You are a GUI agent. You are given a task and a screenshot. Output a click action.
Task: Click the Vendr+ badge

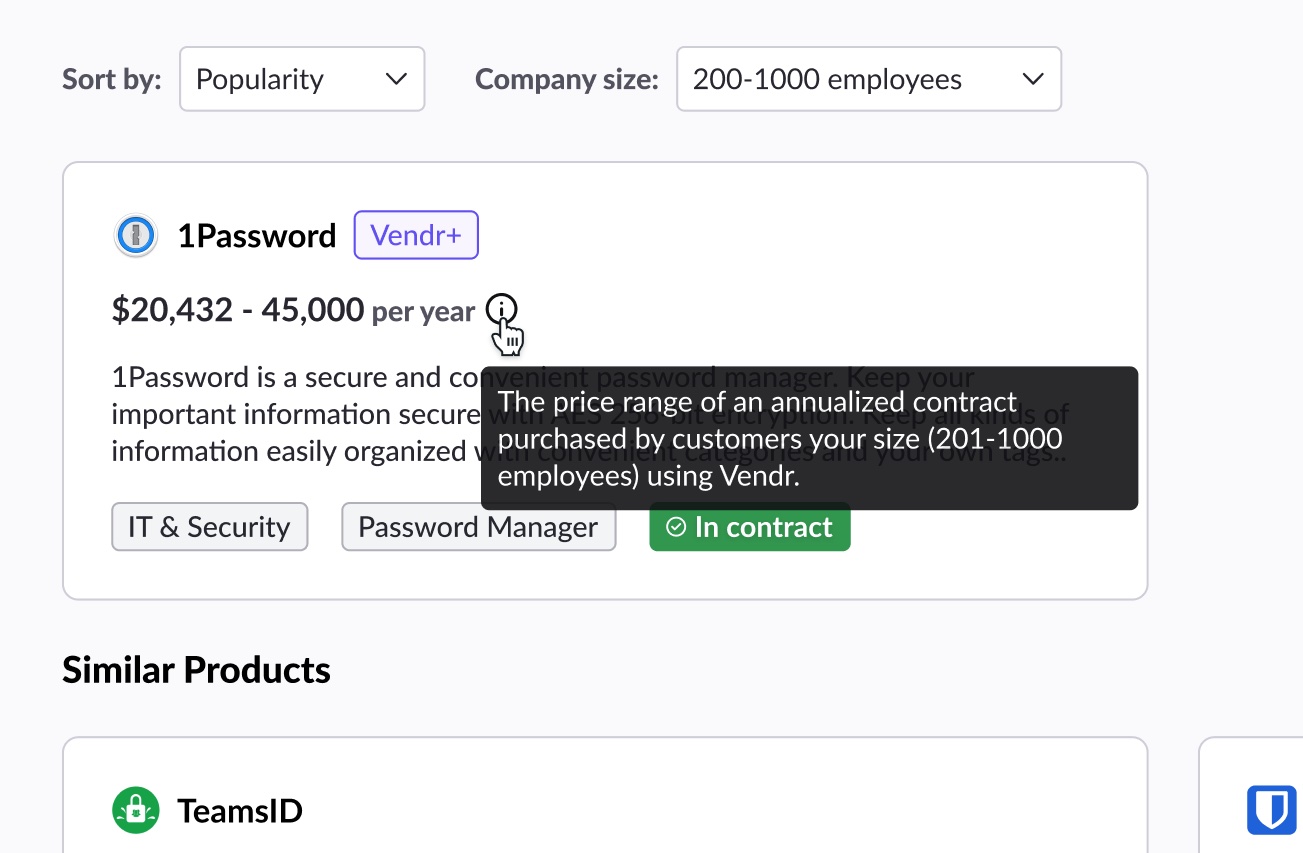416,235
